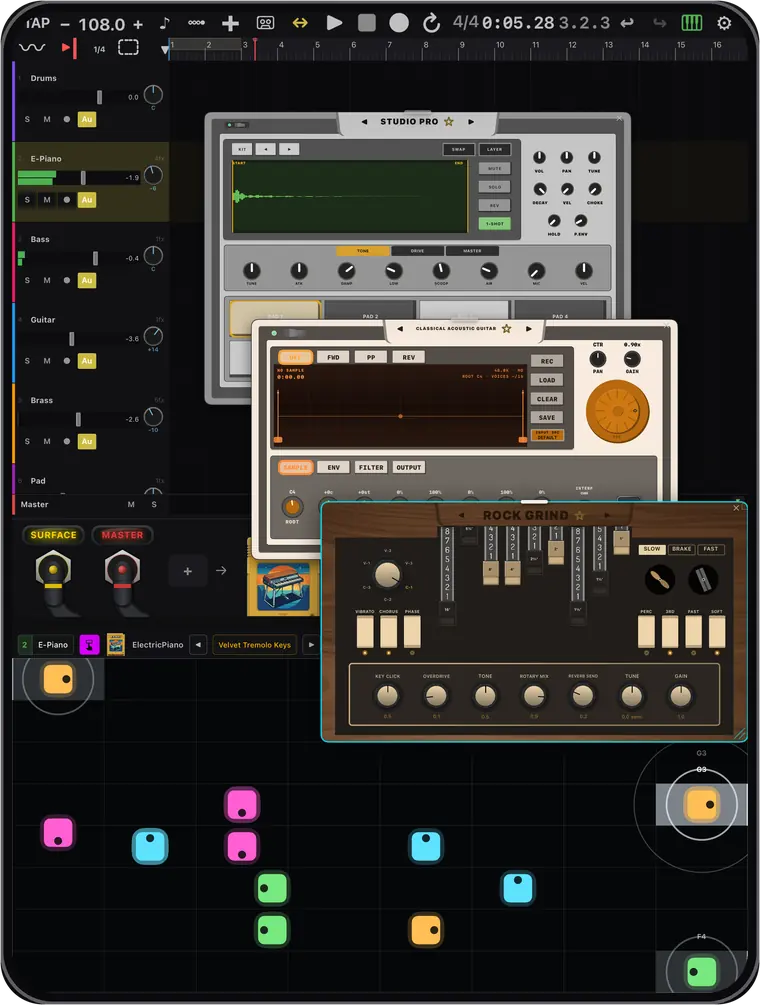Set rotary speed to BRAKE

pyautogui.click(x=681, y=549)
